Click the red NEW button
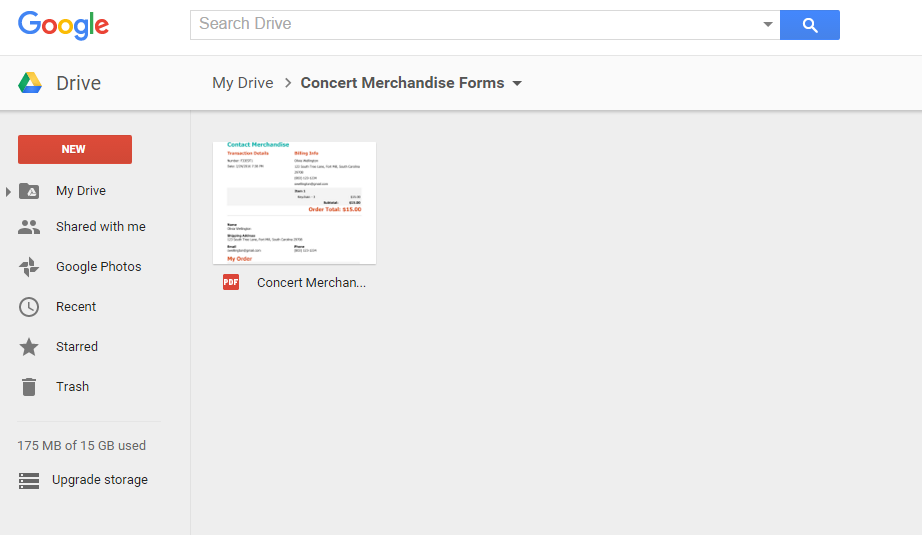This screenshot has width=922, height=535. click(x=75, y=149)
